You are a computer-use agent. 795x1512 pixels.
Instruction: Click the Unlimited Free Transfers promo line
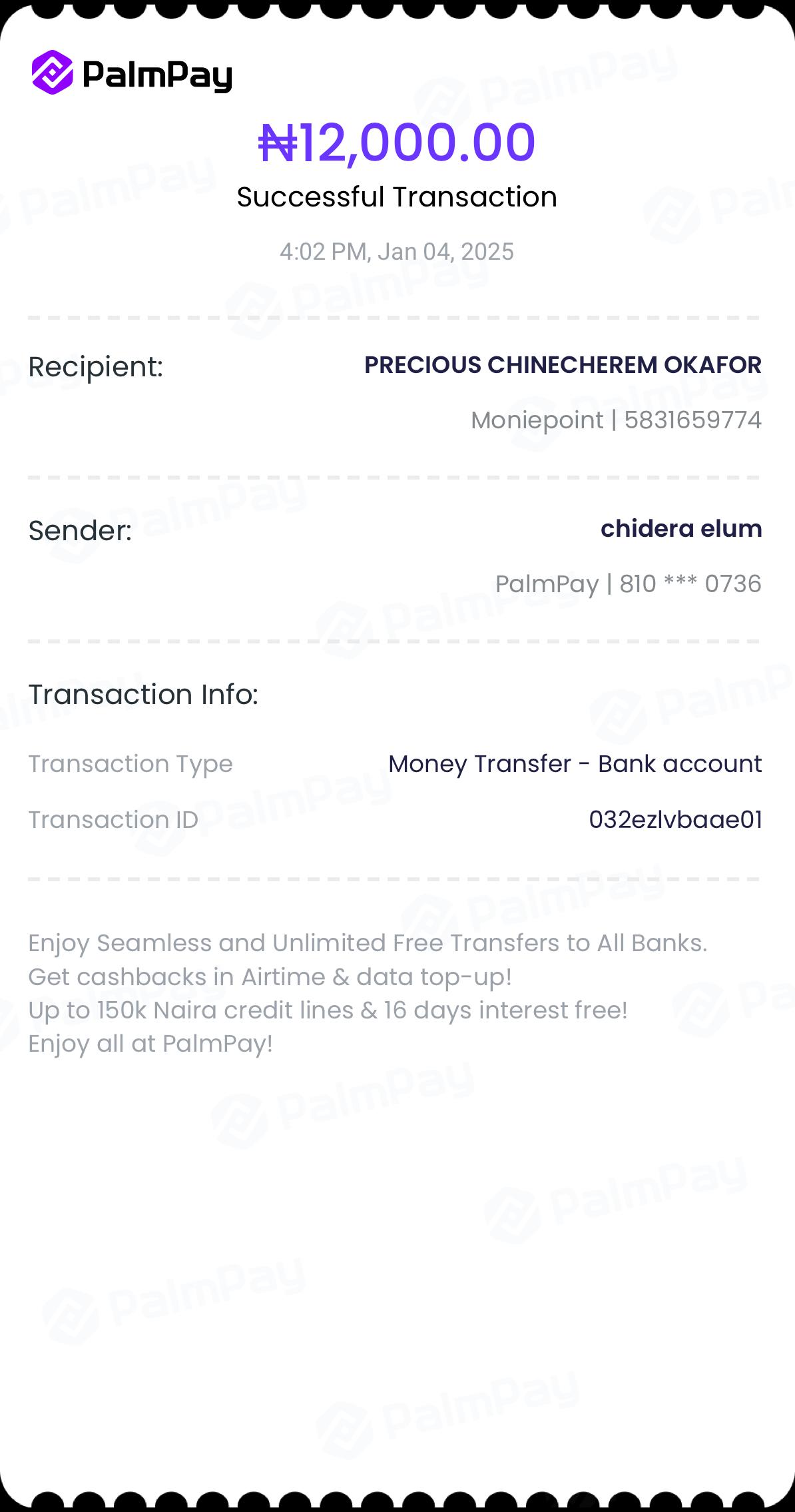pos(368,943)
